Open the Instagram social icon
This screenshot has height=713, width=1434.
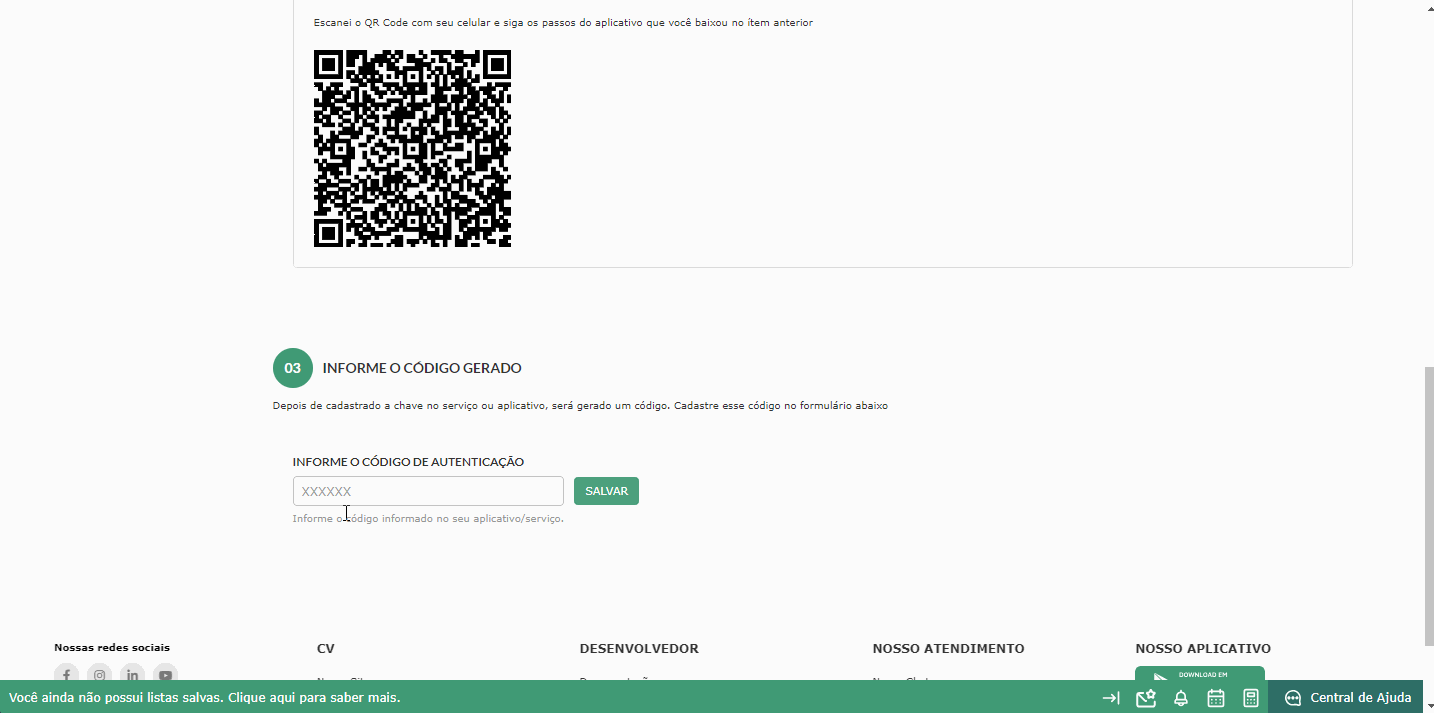(x=99, y=674)
